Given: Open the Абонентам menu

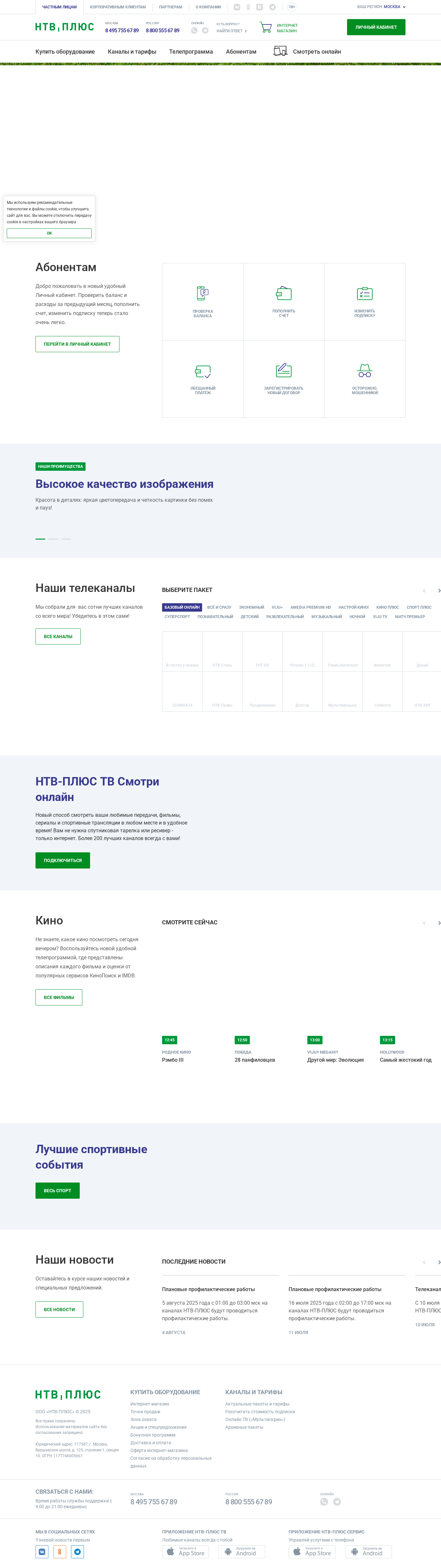Looking at the screenshot, I should [241, 52].
